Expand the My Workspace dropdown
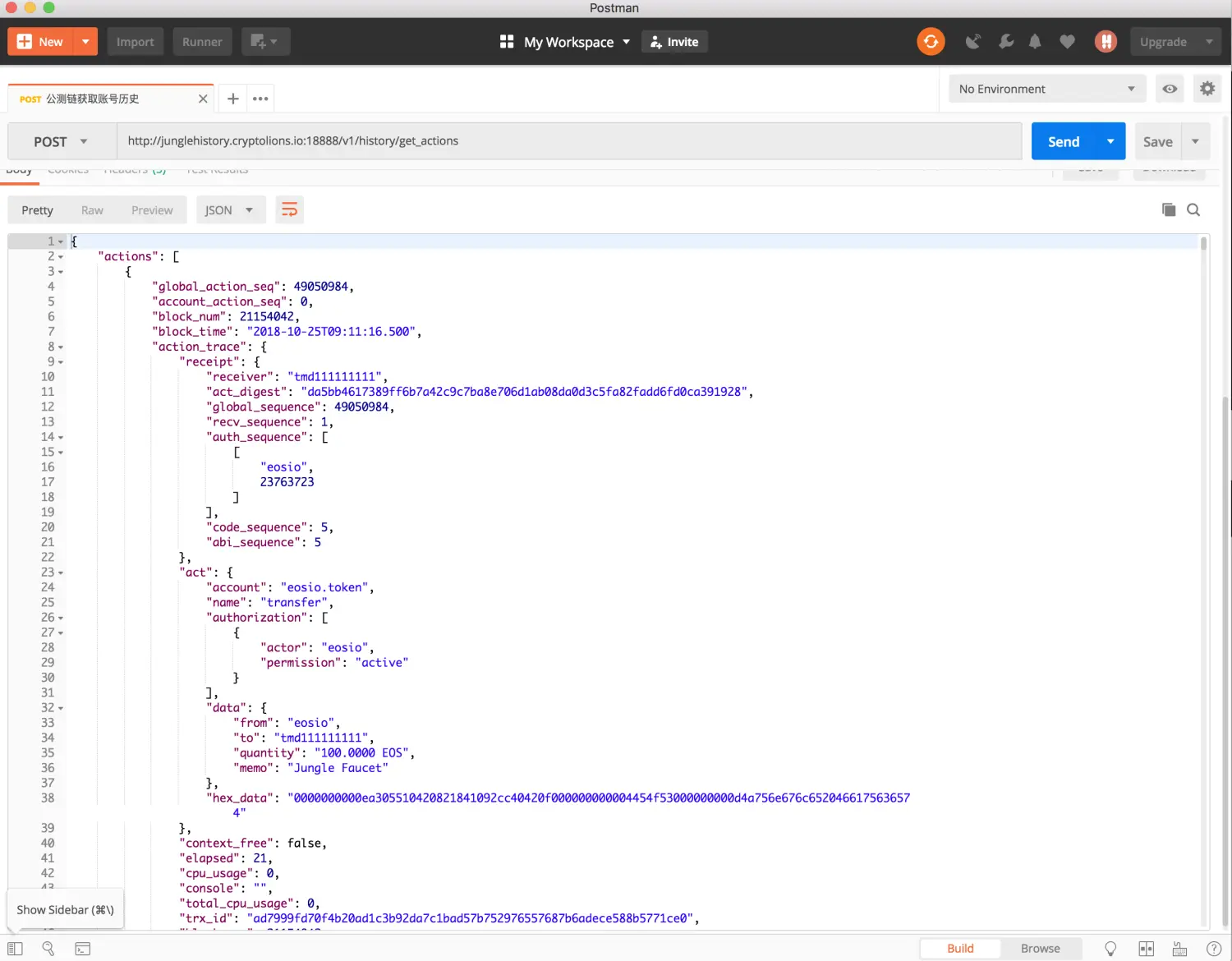The width and height of the screenshot is (1232, 961). click(627, 42)
